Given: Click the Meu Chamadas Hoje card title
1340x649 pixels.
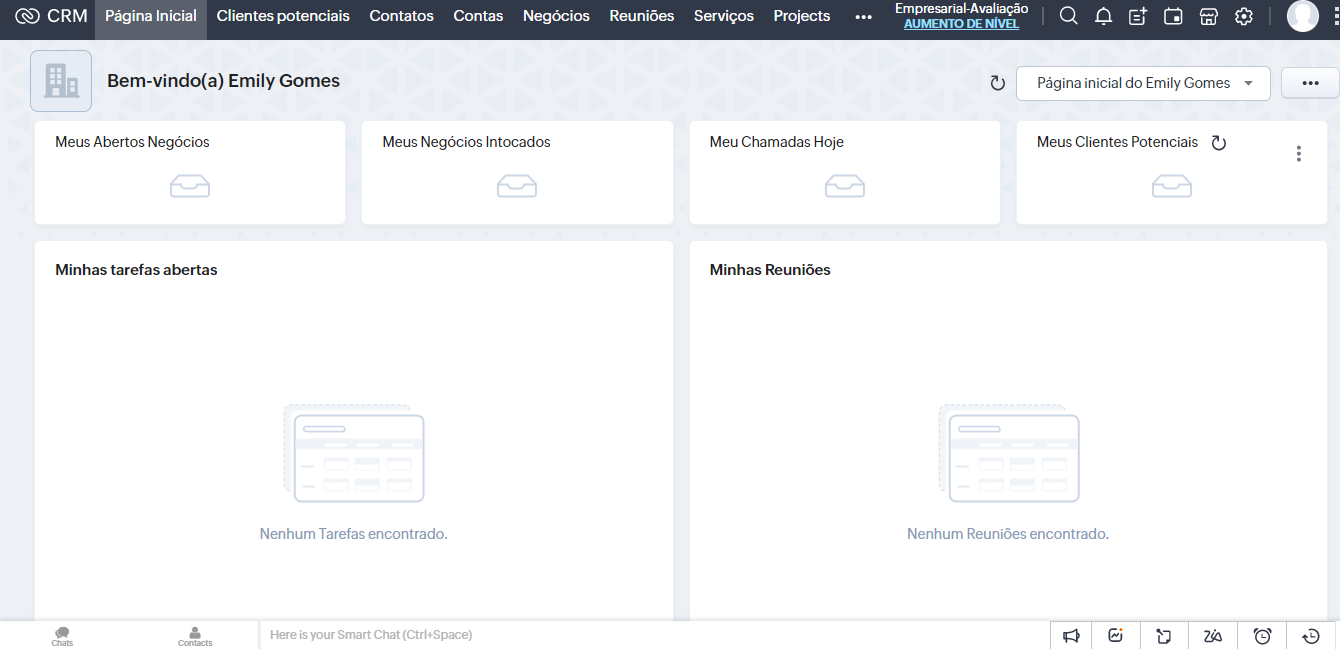Looking at the screenshot, I should (x=777, y=142).
